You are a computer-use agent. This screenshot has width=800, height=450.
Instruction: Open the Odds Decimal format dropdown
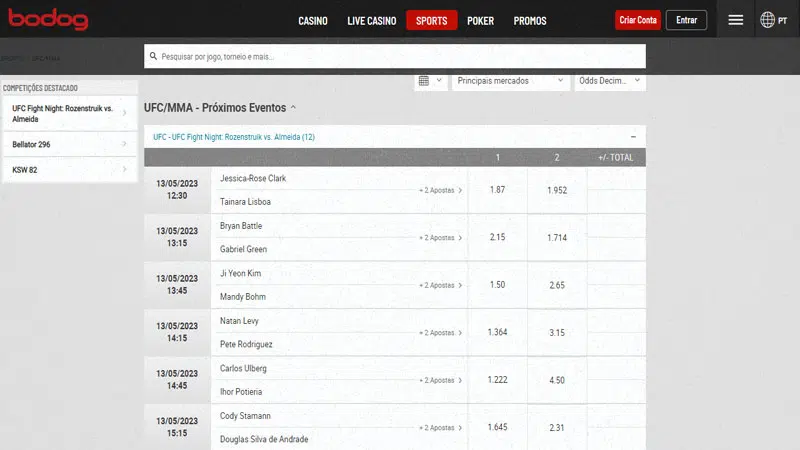608,81
